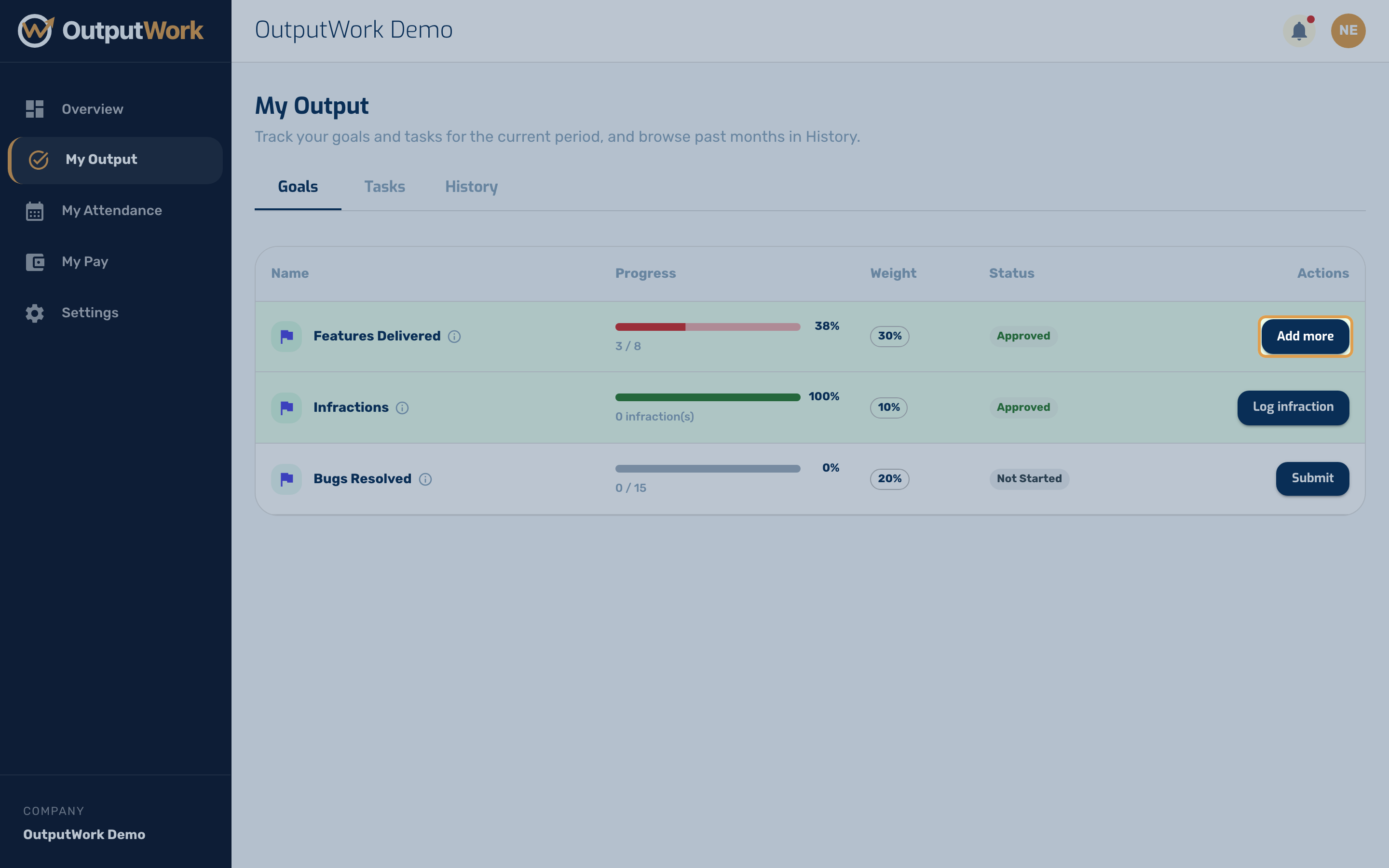Open the Overview dashboard icon

tap(34, 109)
